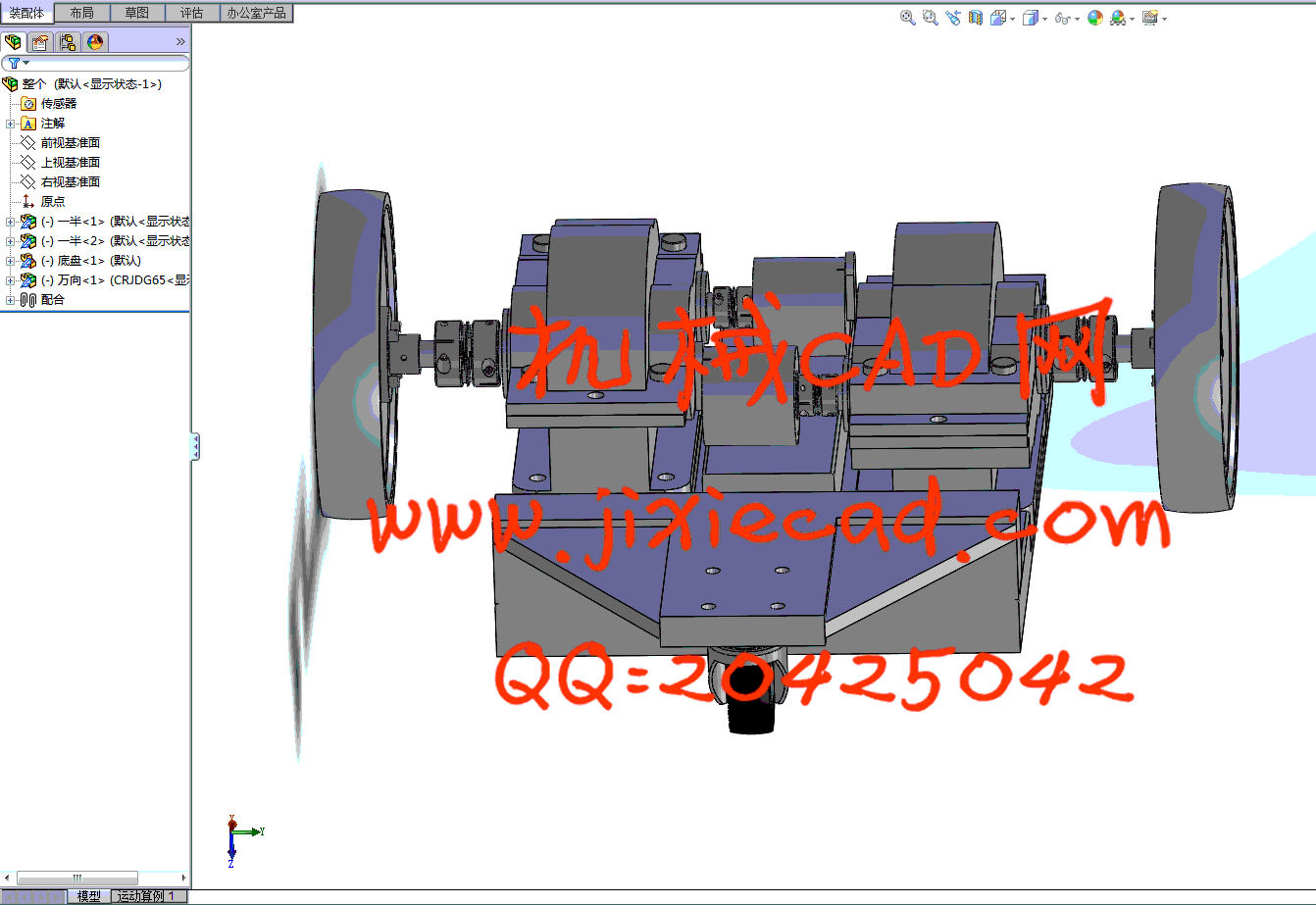Click the Edit Appearance color ball icon

coord(1095,18)
